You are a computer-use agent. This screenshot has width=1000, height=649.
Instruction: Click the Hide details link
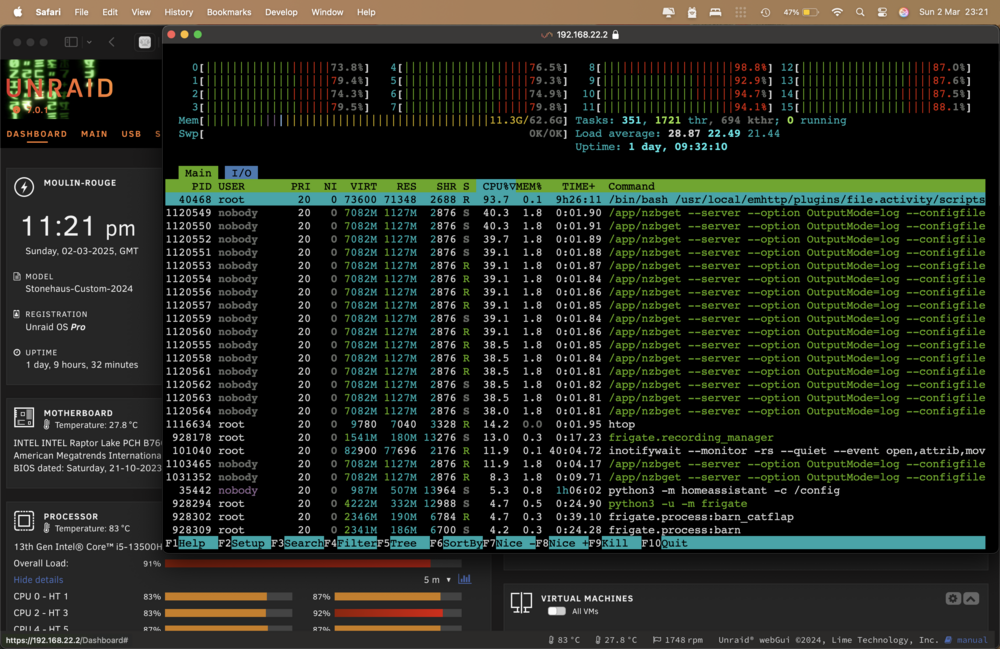click(38, 580)
